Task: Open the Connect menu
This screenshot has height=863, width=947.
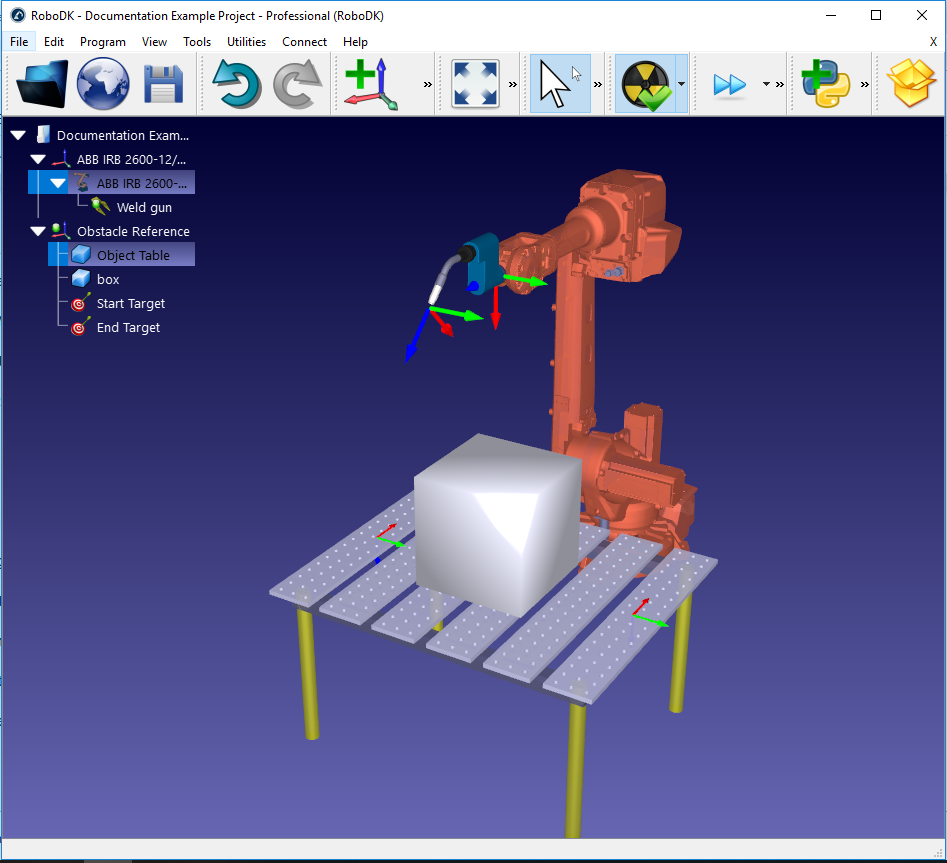Action: pyautogui.click(x=304, y=42)
